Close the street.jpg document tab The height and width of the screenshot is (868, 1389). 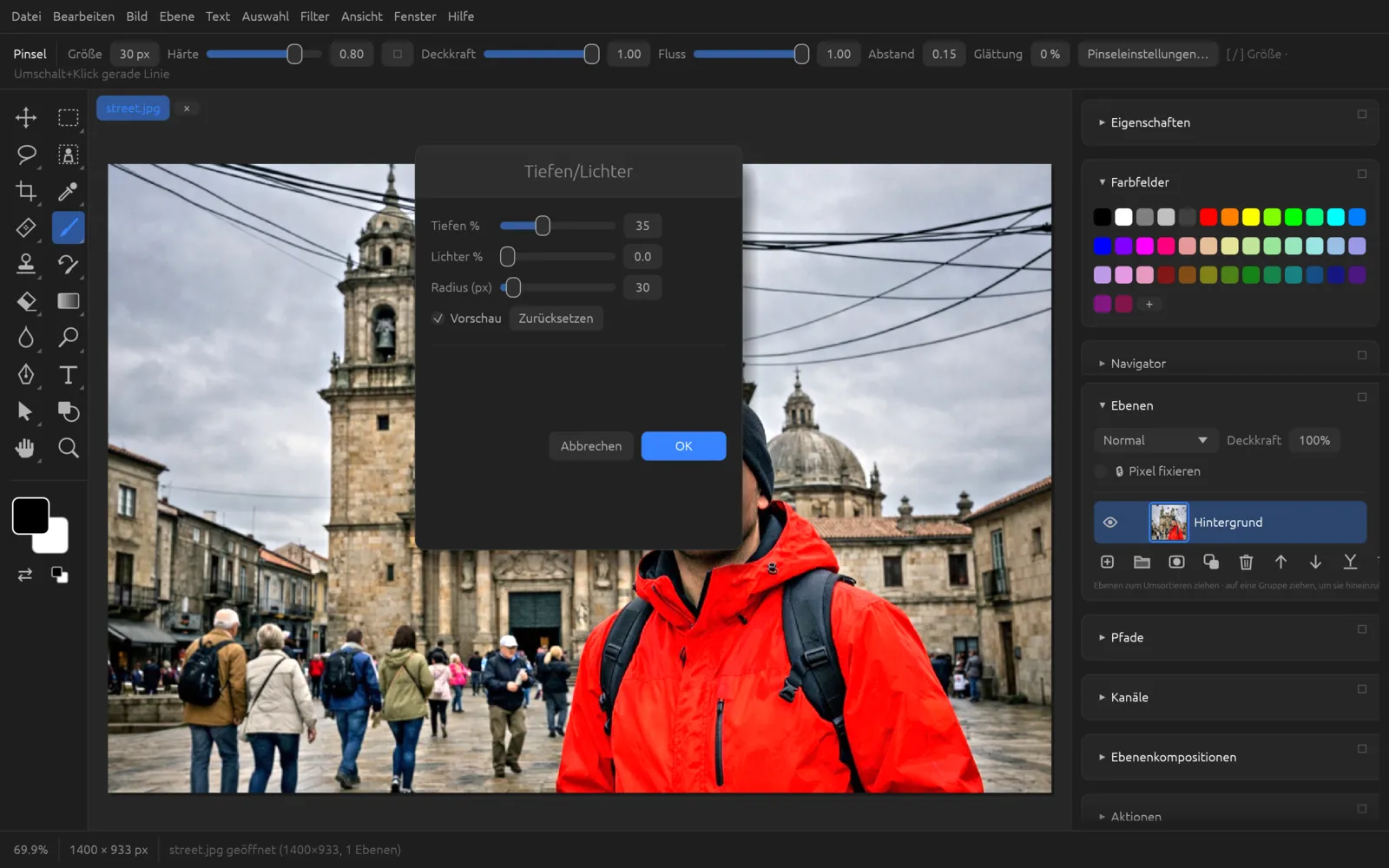(x=187, y=108)
